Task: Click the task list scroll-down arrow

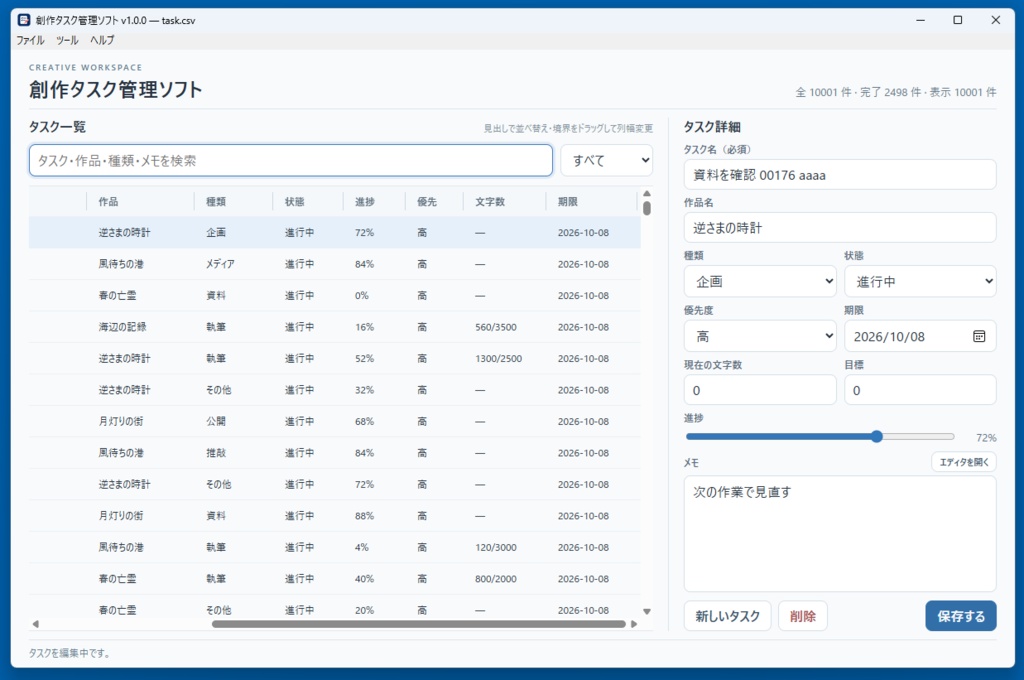Action: coord(647,612)
